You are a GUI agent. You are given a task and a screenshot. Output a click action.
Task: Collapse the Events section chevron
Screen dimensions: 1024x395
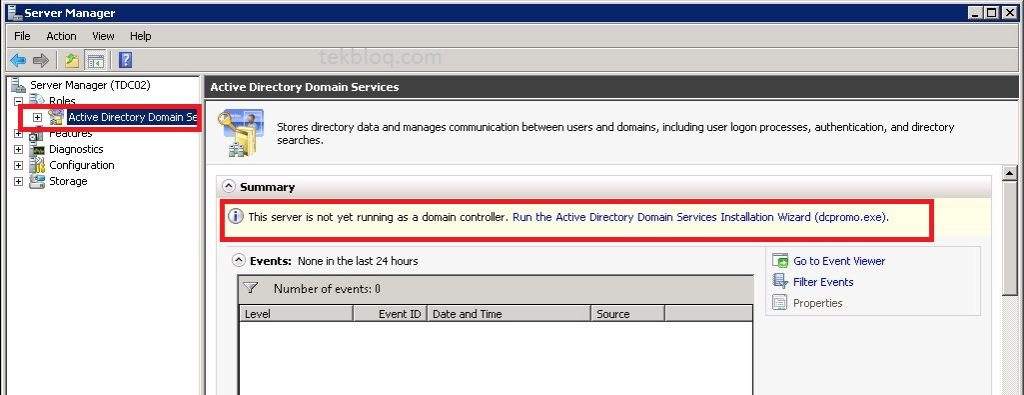point(239,261)
